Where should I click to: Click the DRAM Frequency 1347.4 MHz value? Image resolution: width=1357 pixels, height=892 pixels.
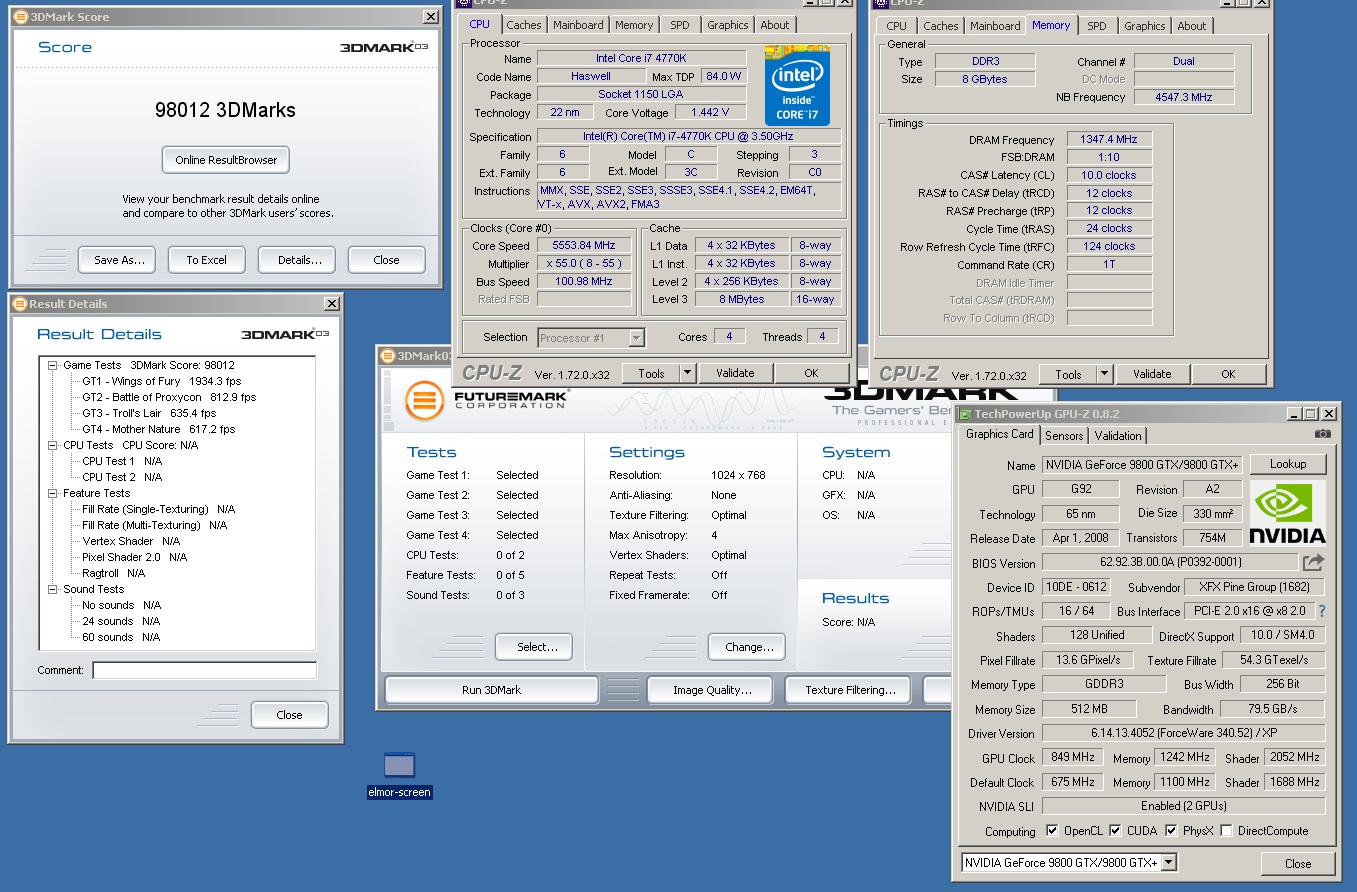coord(1109,140)
